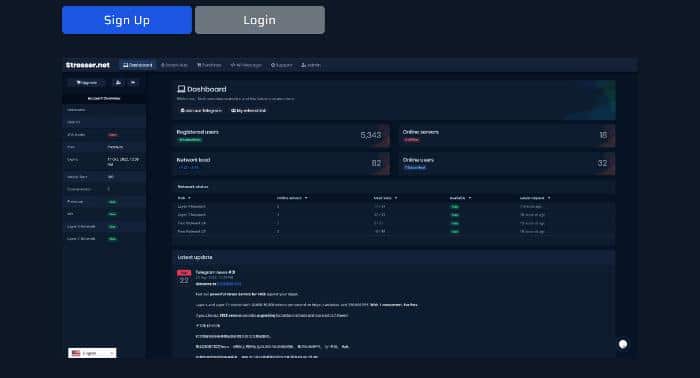Click the user profile icon in sidebar

[x=118, y=83]
